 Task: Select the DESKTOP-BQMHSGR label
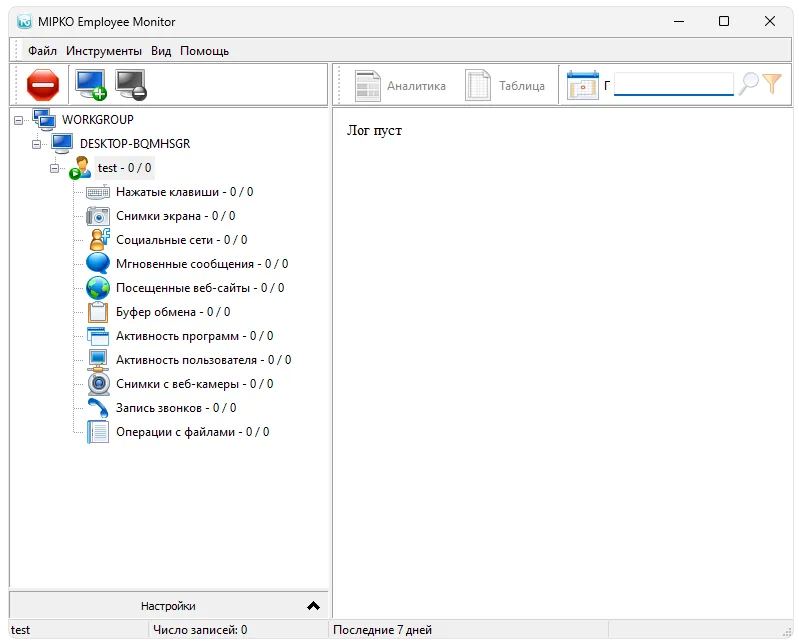135,144
